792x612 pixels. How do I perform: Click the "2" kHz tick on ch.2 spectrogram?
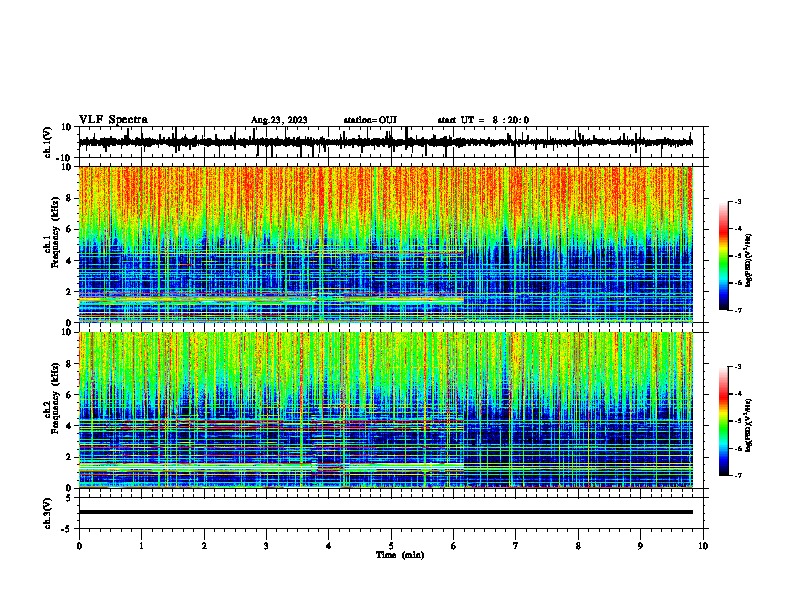[69, 457]
